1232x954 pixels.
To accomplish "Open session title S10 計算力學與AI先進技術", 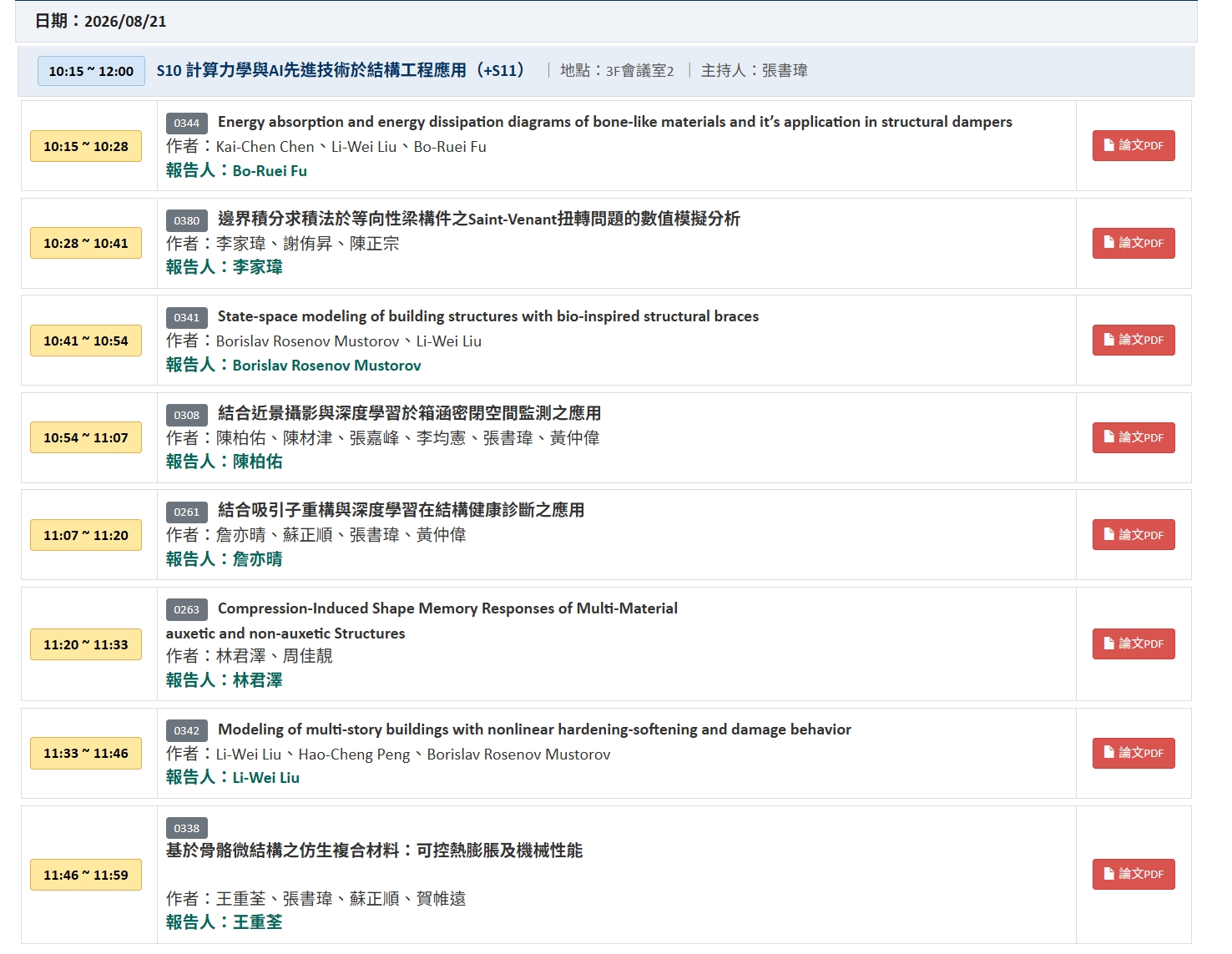I will [340, 70].
